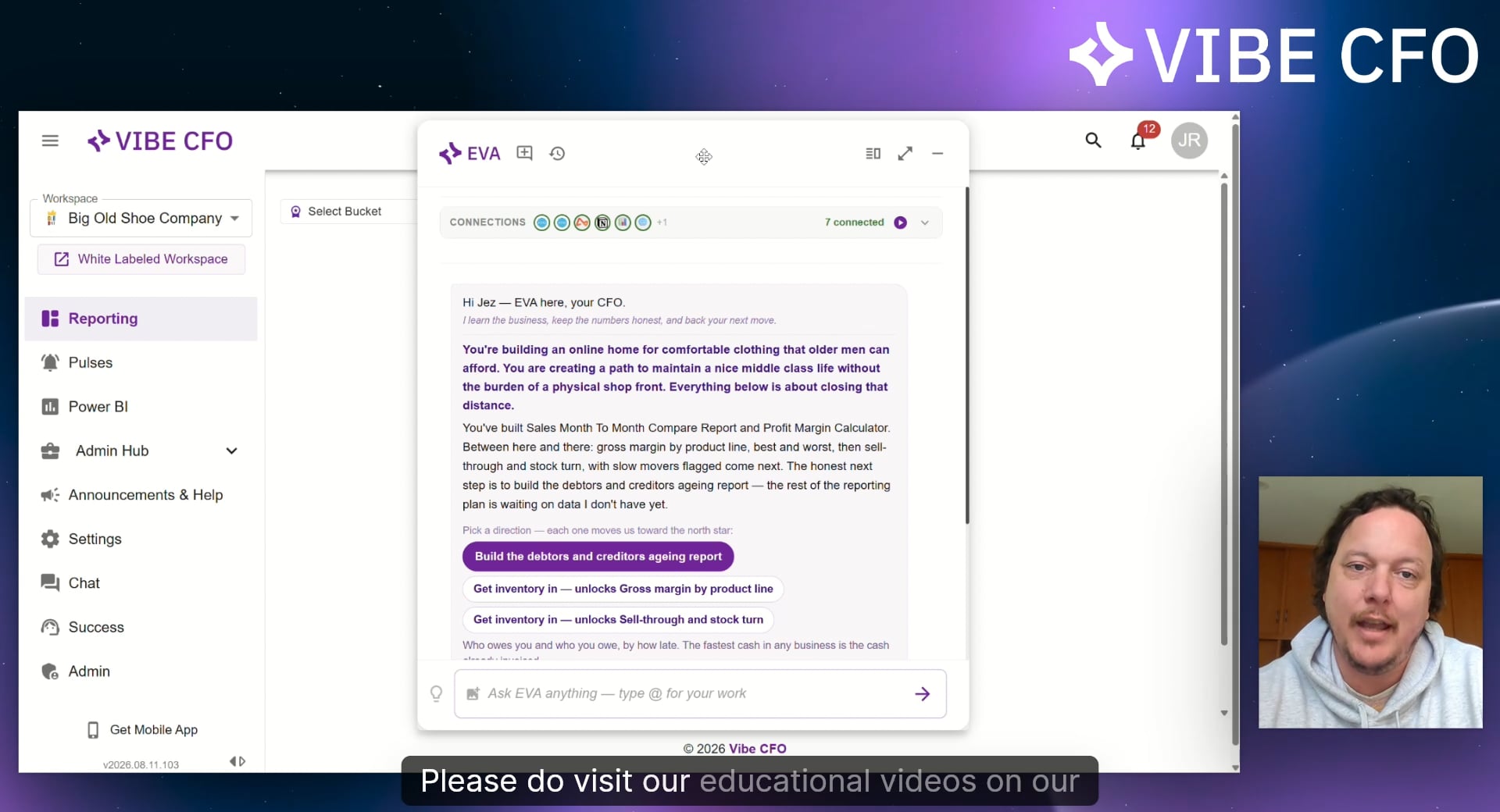Go to Reporting in the sidebar
Image resolution: width=1500 pixels, height=812 pixels.
coord(141,319)
